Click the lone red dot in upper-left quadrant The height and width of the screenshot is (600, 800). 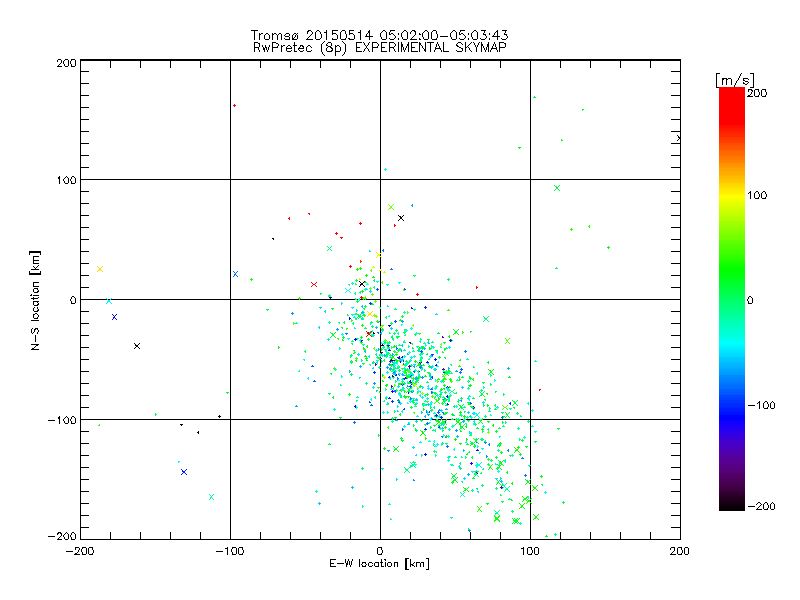click(234, 106)
